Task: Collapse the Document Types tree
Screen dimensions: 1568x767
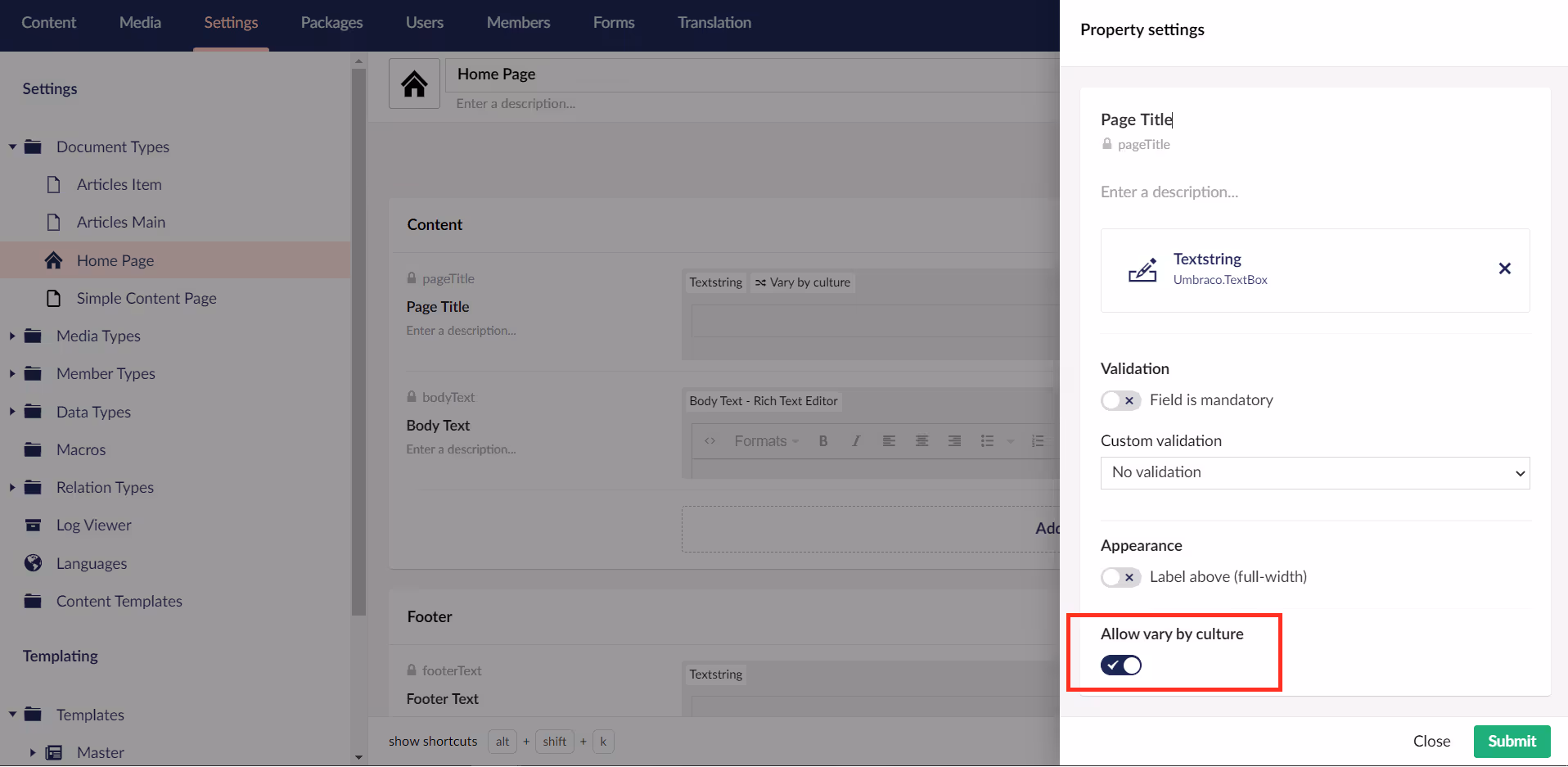Action: [11, 147]
